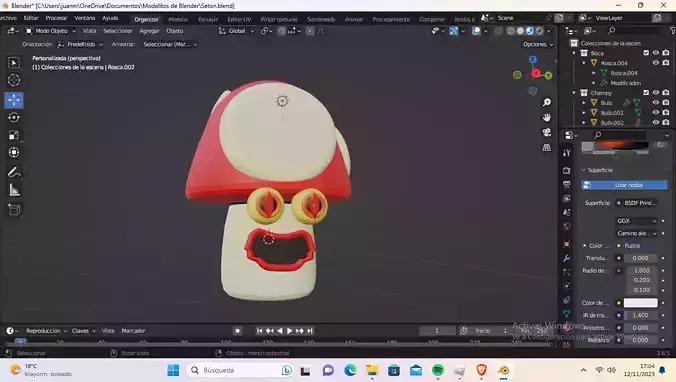Open the Procesar menu
The width and height of the screenshot is (676, 382).
(56, 18)
